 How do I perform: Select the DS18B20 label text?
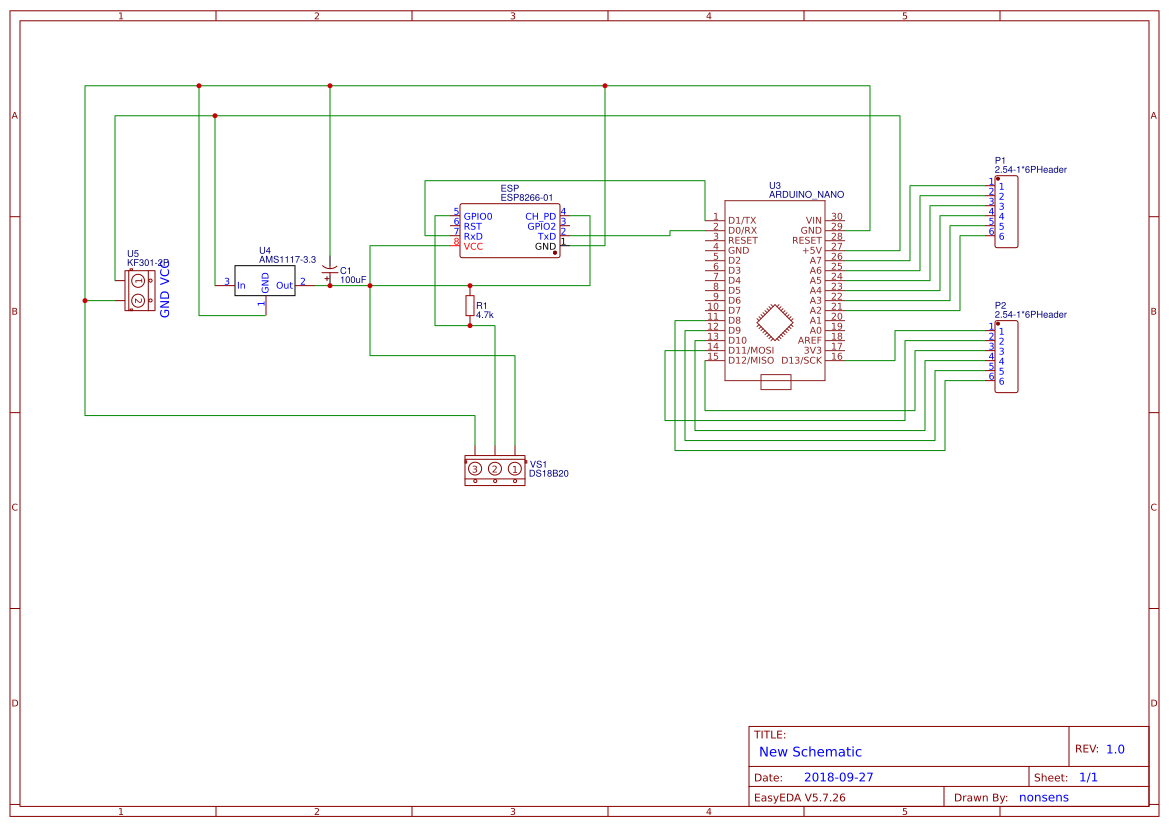(549, 474)
